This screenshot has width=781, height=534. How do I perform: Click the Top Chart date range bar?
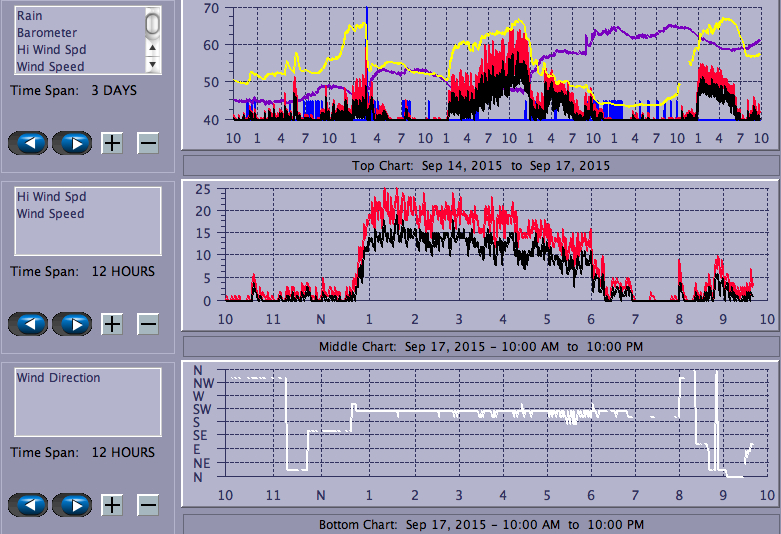point(480,165)
